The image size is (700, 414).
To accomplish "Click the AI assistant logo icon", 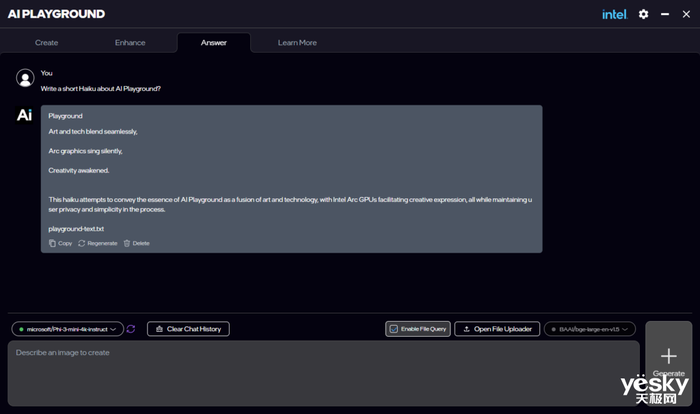I will click(x=24, y=115).
